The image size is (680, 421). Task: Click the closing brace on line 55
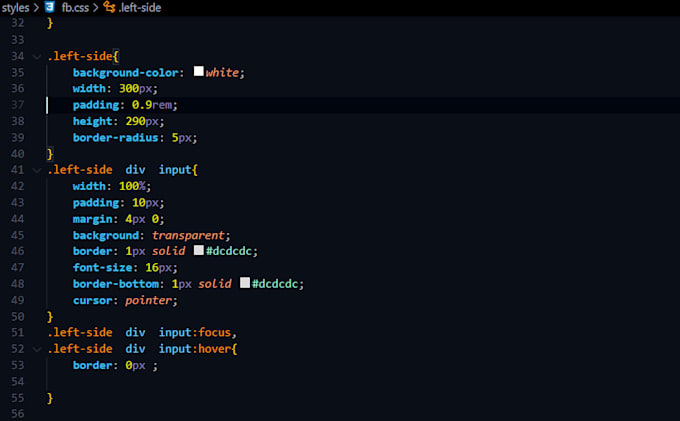(50, 398)
